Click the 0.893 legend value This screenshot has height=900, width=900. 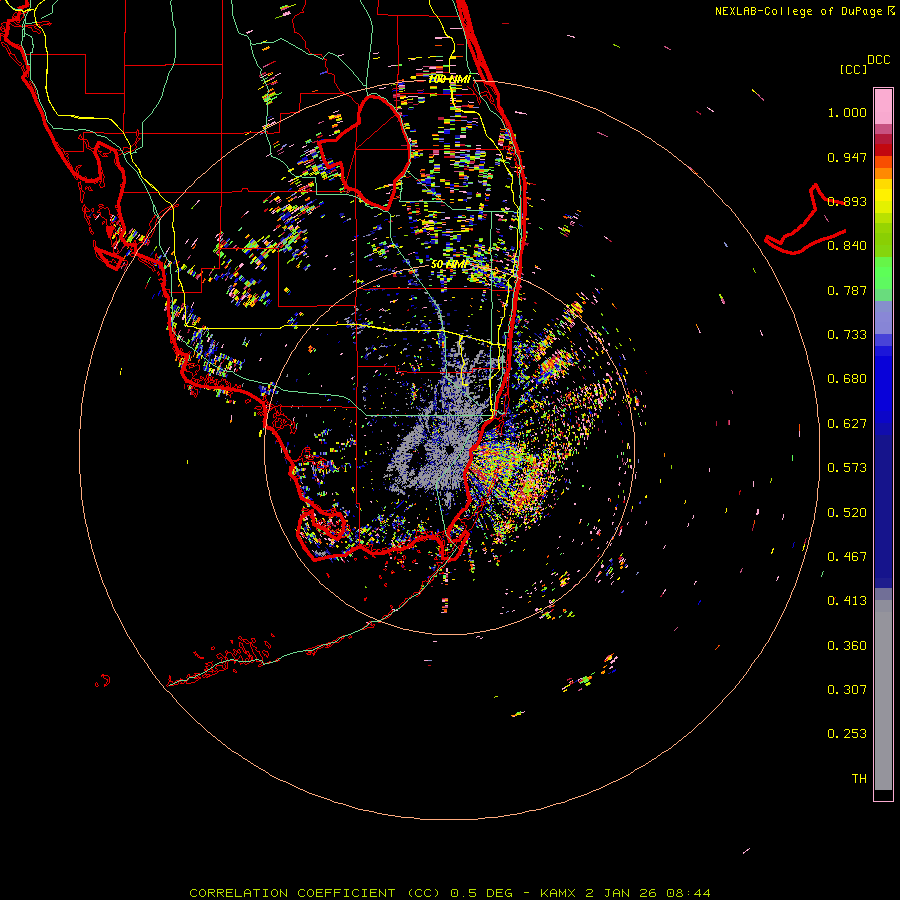point(847,201)
